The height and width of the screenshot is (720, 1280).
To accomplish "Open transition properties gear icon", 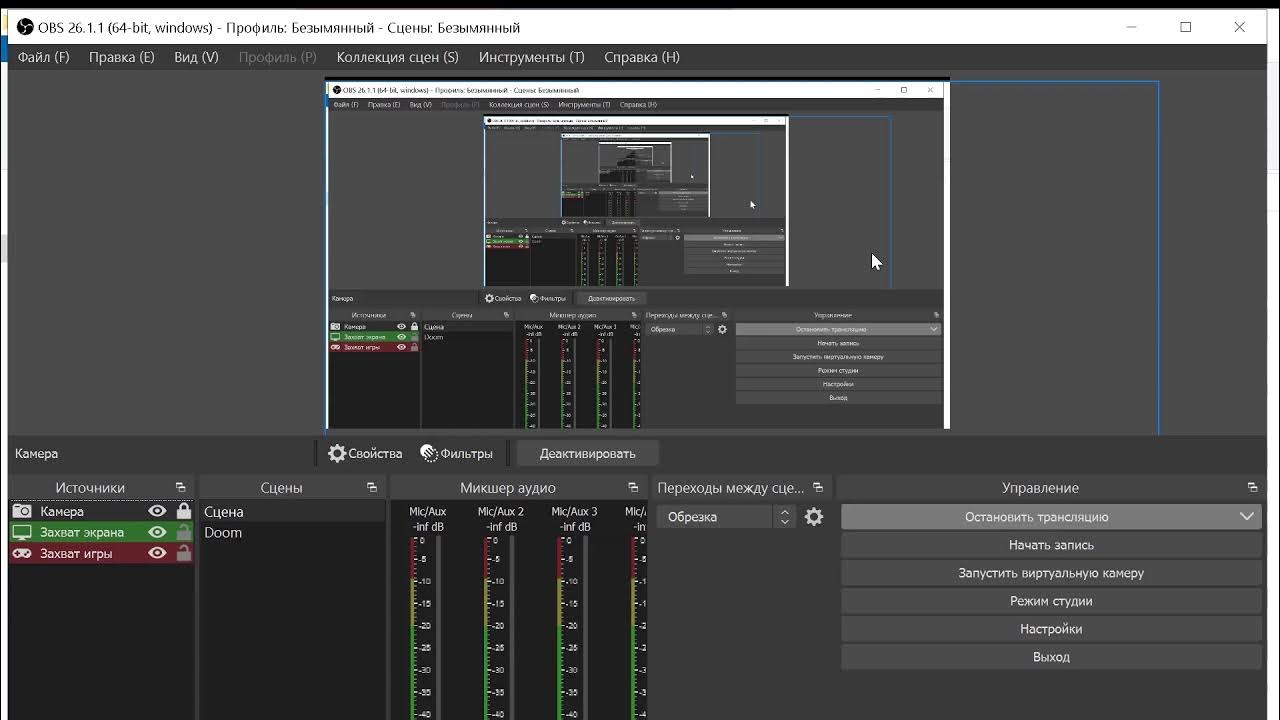I will pyautogui.click(x=814, y=517).
